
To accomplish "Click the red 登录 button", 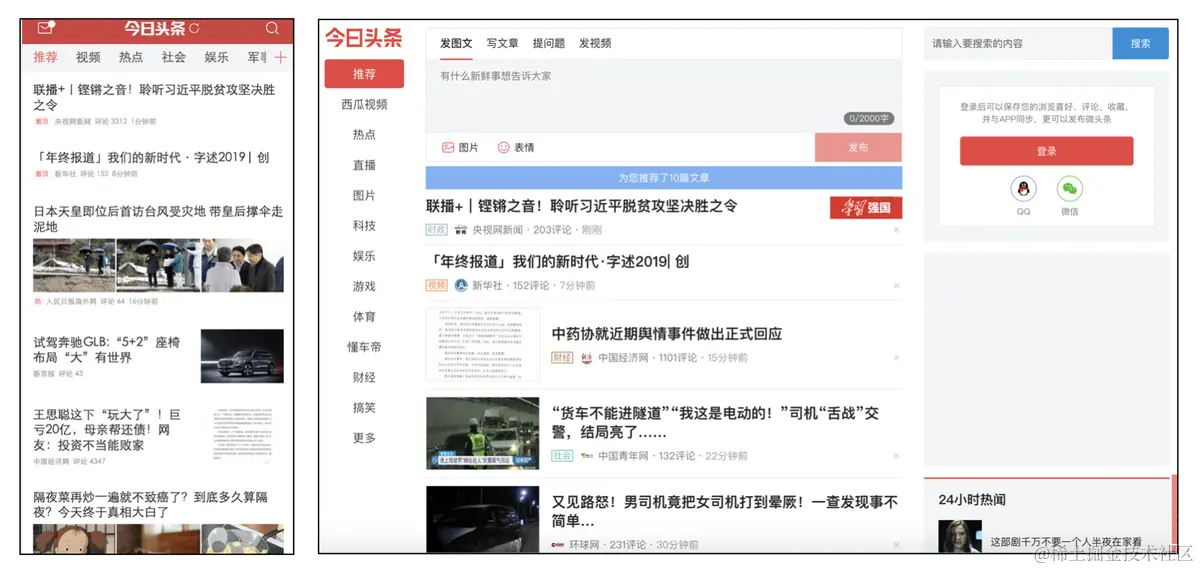I will [1046, 151].
